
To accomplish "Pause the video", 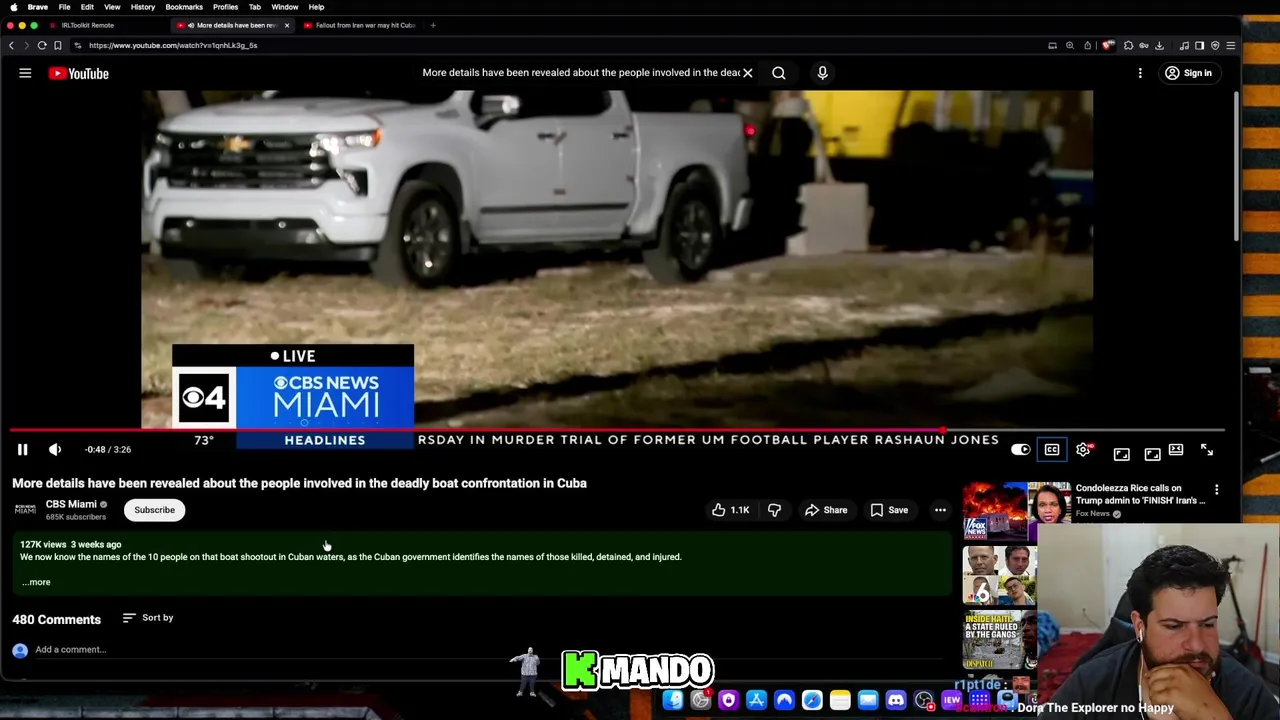I will click(x=22, y=450).
